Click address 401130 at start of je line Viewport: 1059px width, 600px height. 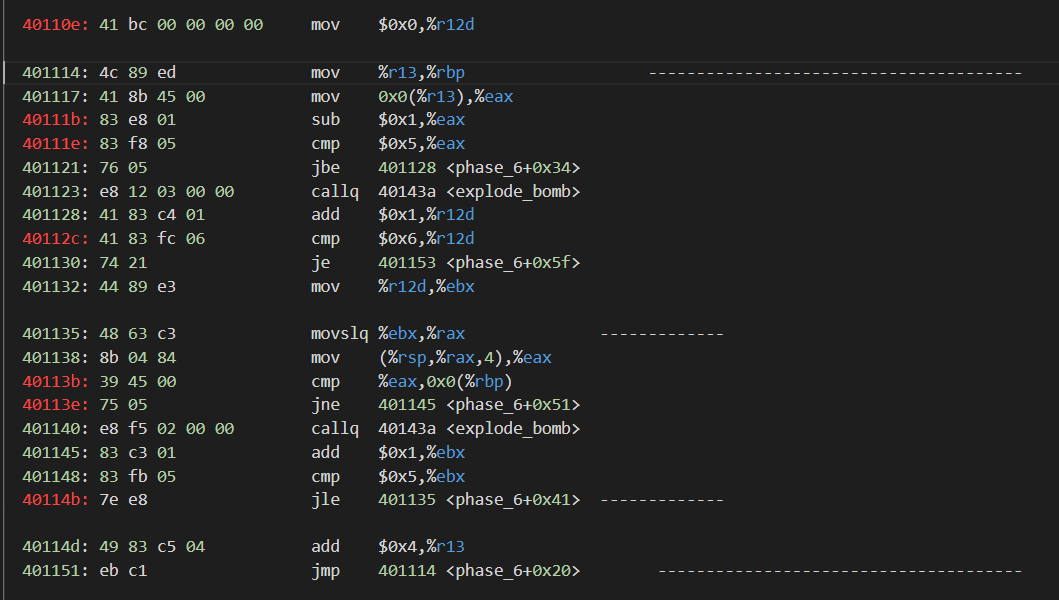[x=56, y=263]
